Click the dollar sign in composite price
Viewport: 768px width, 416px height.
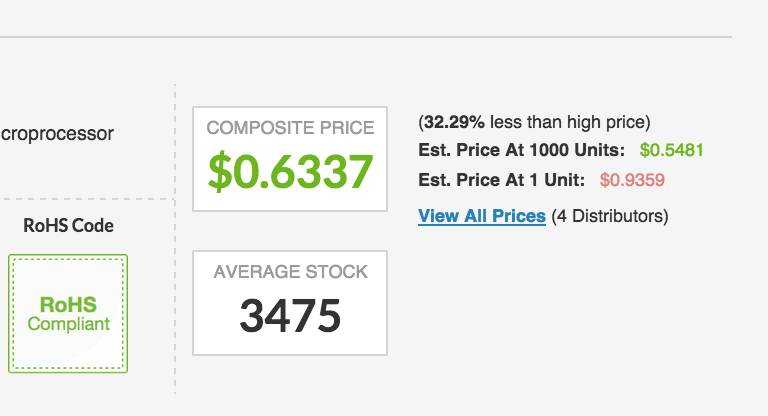tap(220, 171)
